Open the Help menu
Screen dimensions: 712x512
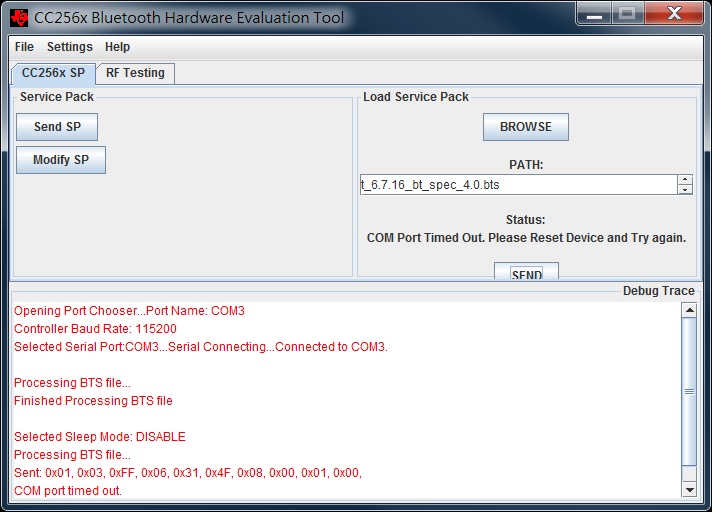(117, 47)
